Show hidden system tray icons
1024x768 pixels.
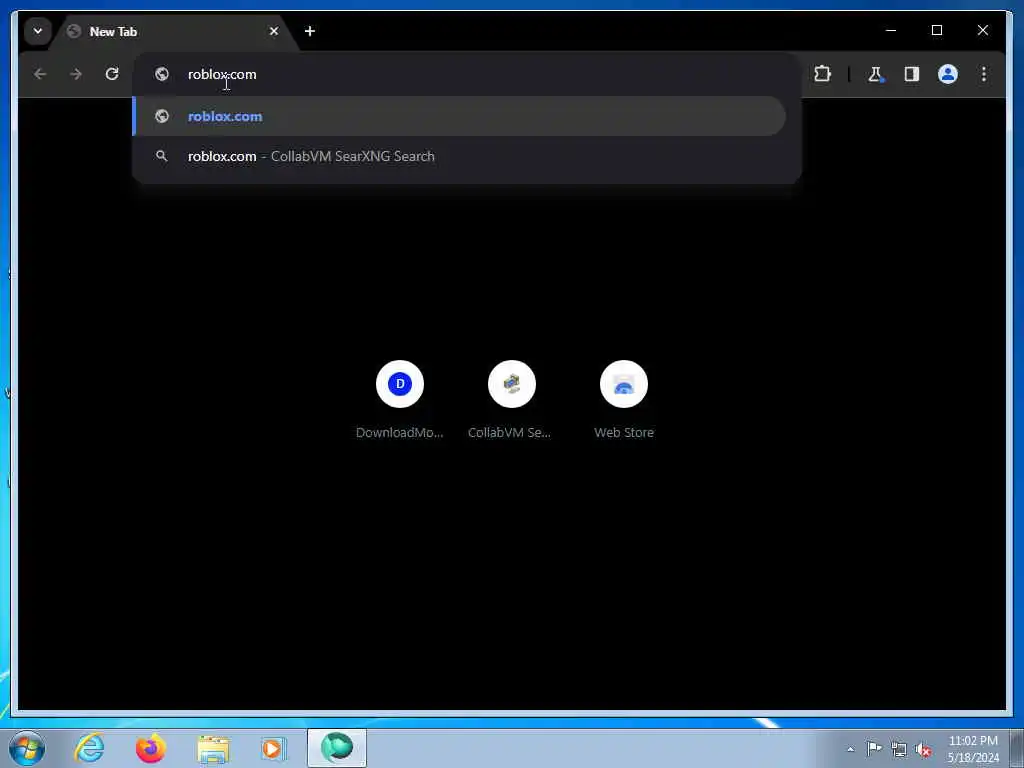(x=850, y=750)
